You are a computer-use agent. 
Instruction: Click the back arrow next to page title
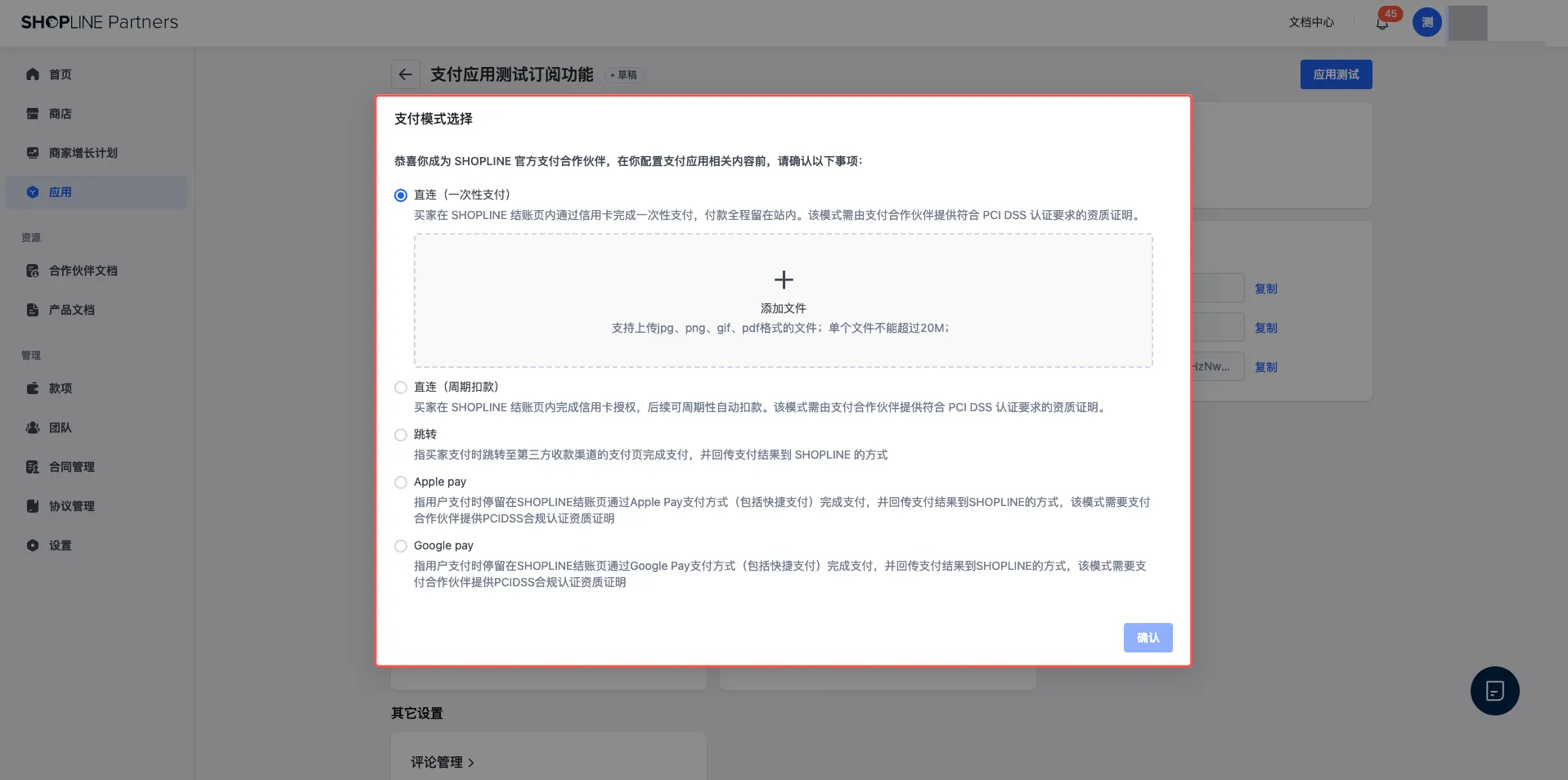coord(406,74)
